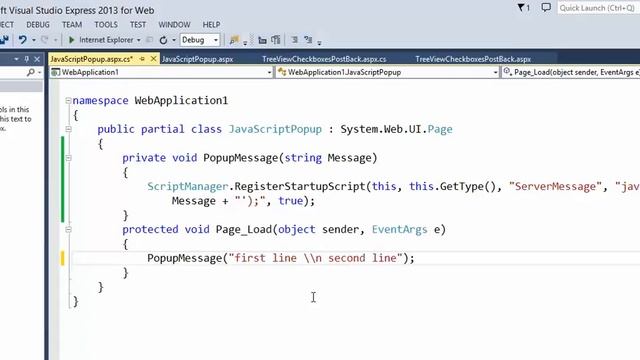640x360 pixels.
Task: Click the 'true' keyword in the code
Action: coord(290,201)
